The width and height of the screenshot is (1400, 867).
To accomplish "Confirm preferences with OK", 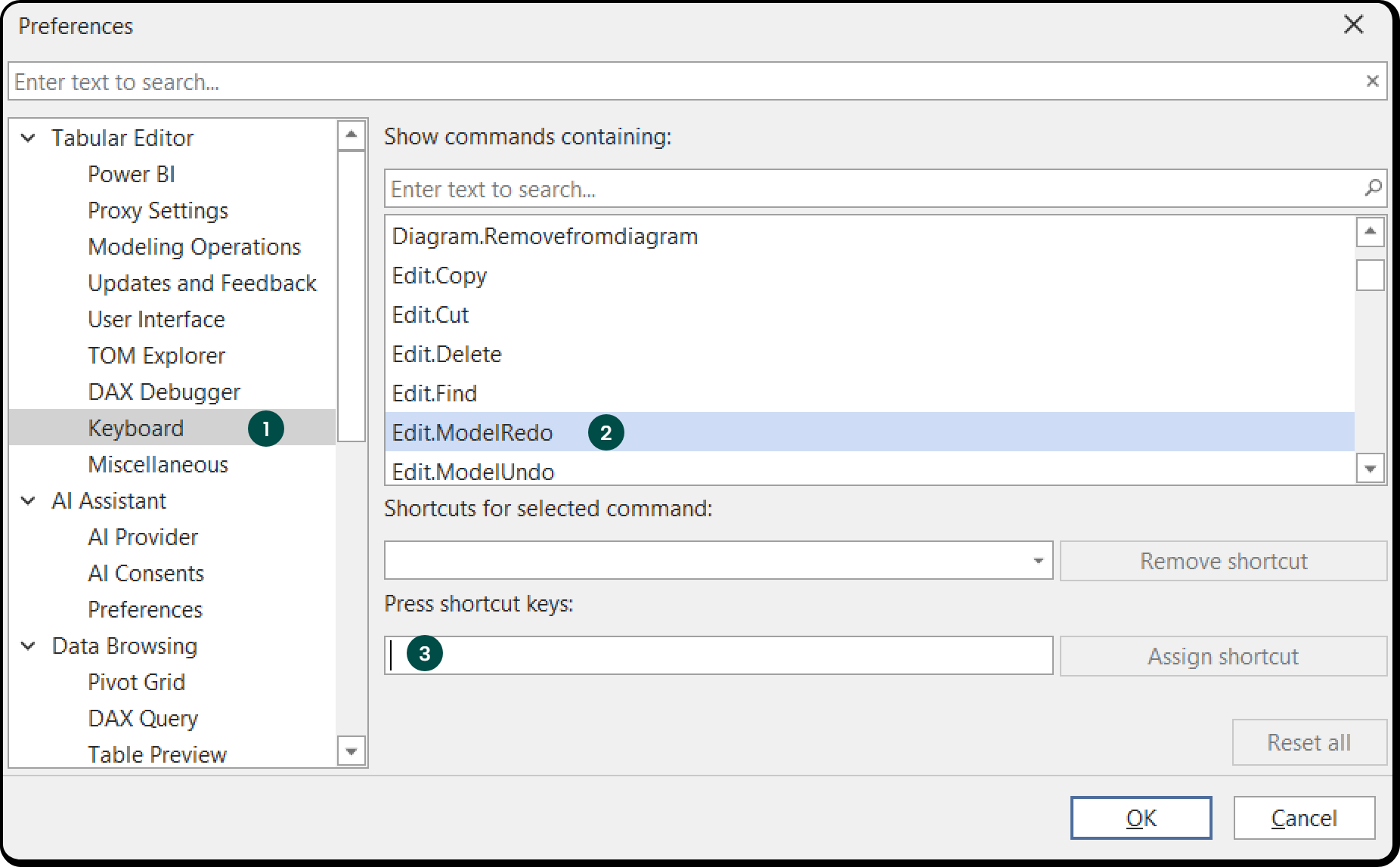I will (1141, 818).
